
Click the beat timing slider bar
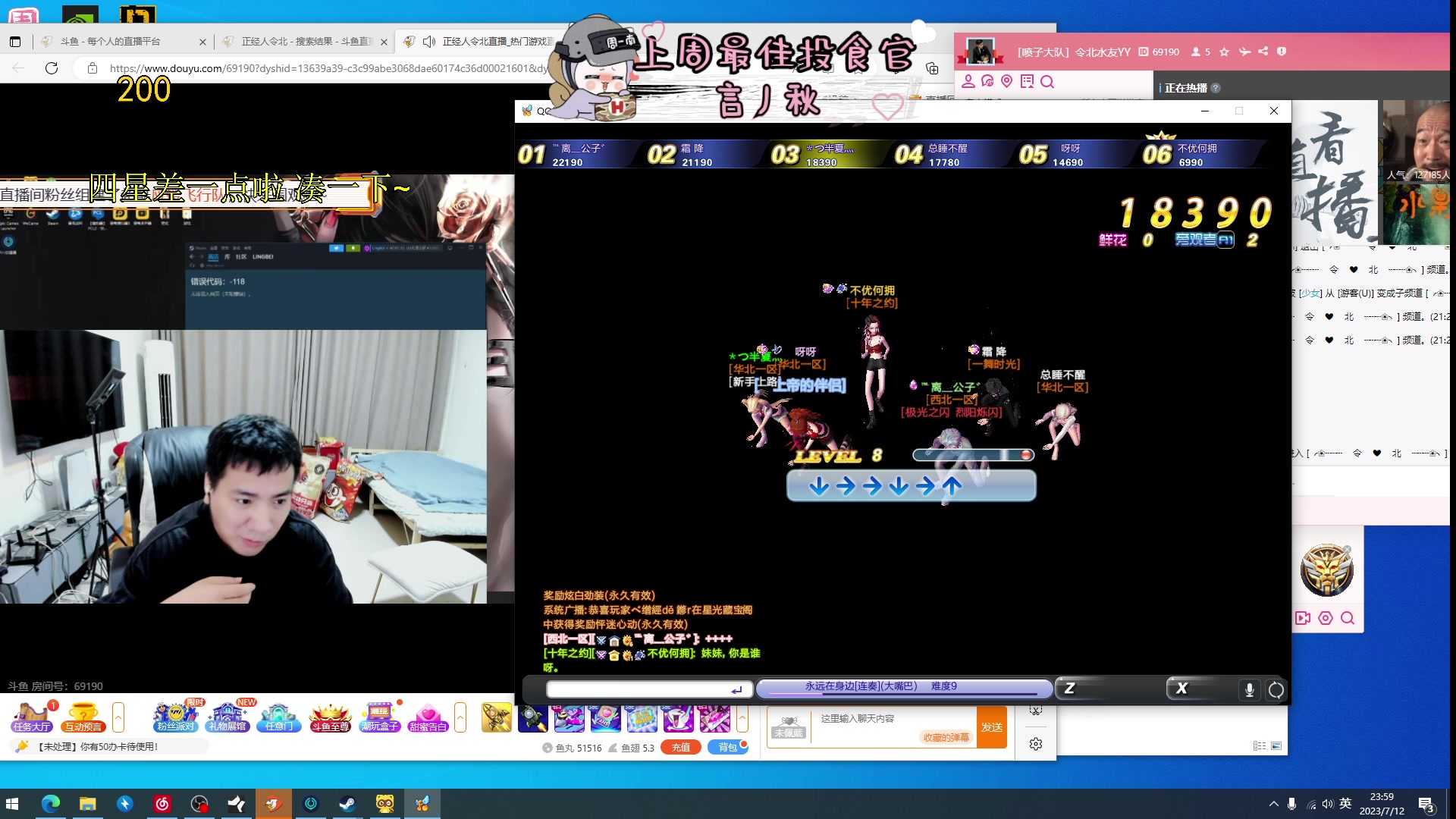(973, 455)
